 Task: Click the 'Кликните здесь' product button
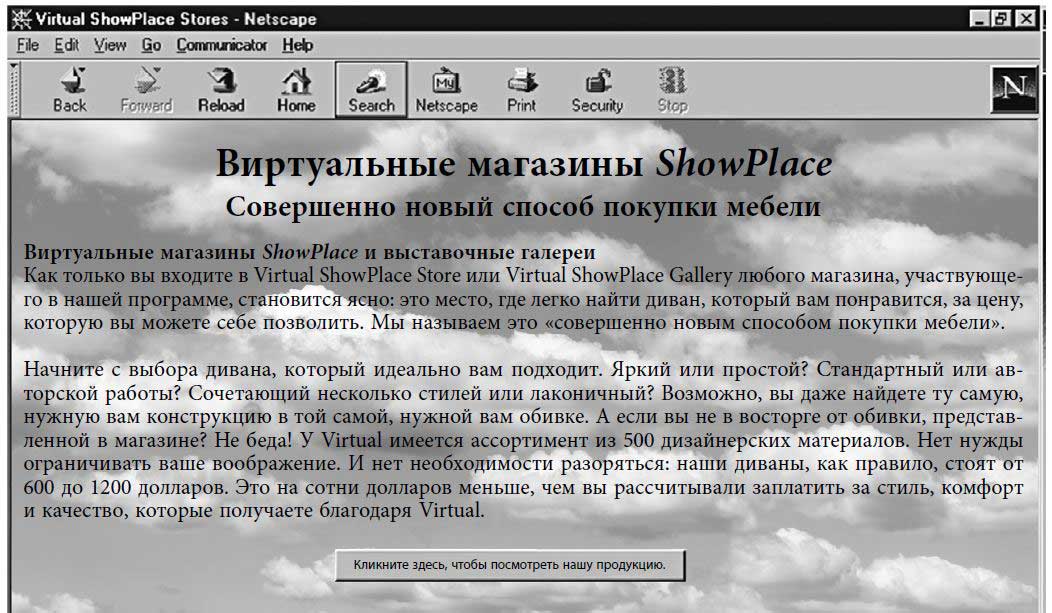[x=510, y=565]
